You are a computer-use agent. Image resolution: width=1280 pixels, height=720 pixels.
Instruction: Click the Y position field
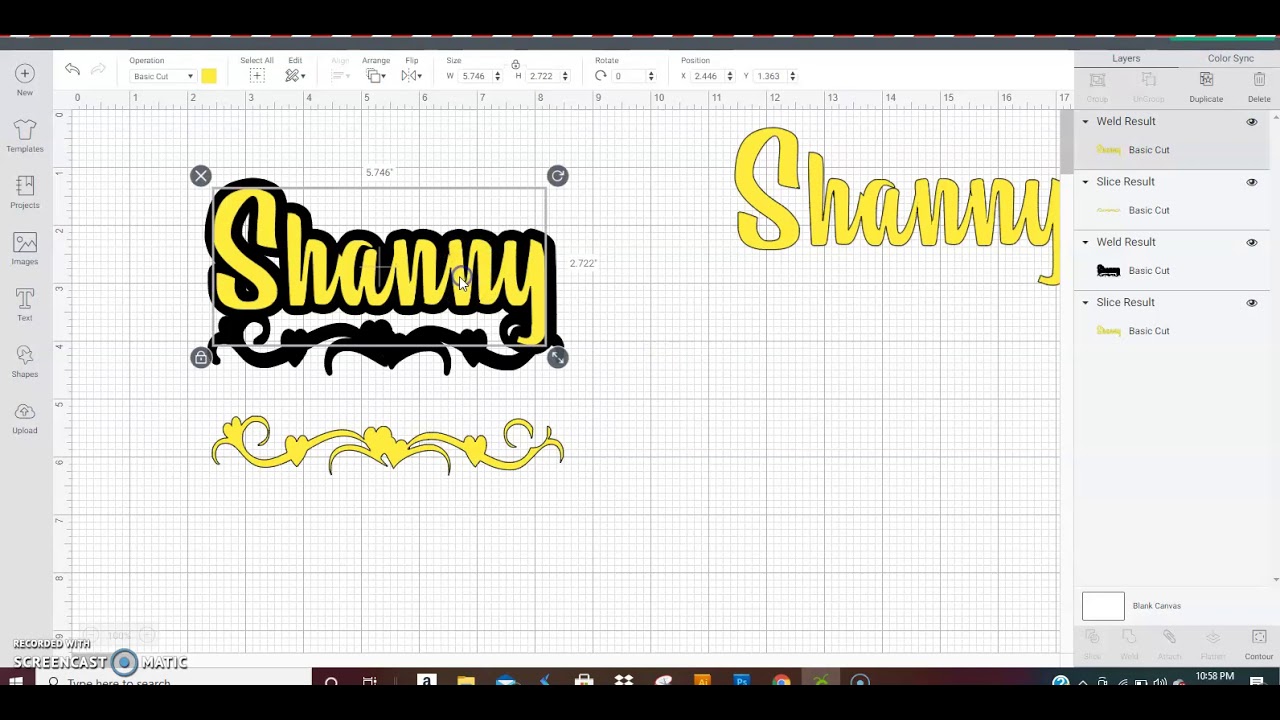(770, 76)
